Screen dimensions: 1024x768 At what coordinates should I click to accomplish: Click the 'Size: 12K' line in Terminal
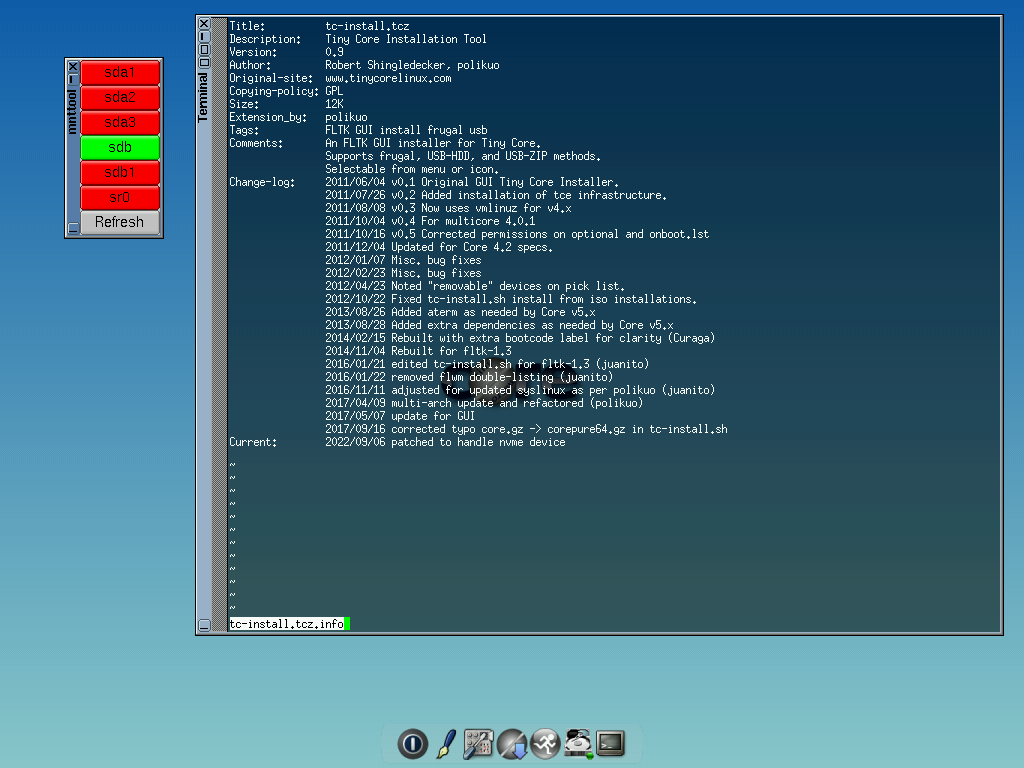click(286, 104)
